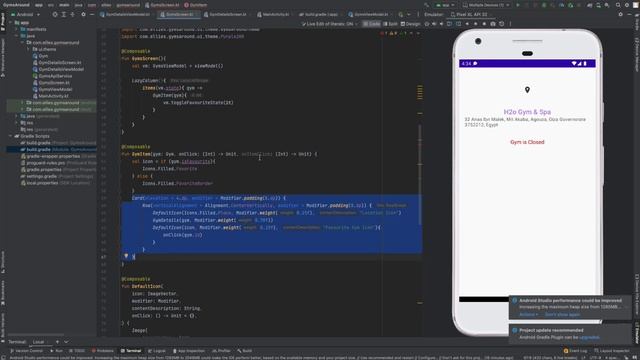Switch editor to Code view mode

pos(372,24)
